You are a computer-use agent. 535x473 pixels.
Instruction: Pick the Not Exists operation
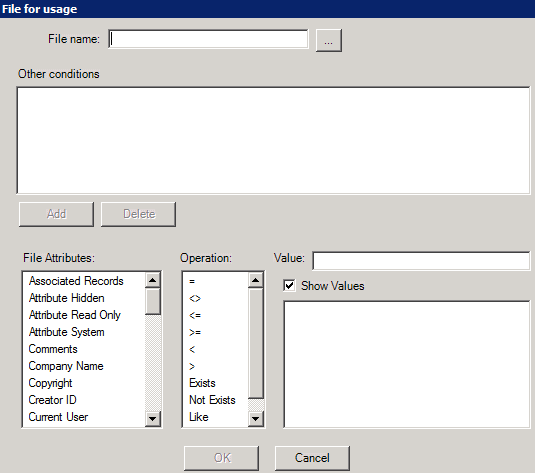coord(212,400)
